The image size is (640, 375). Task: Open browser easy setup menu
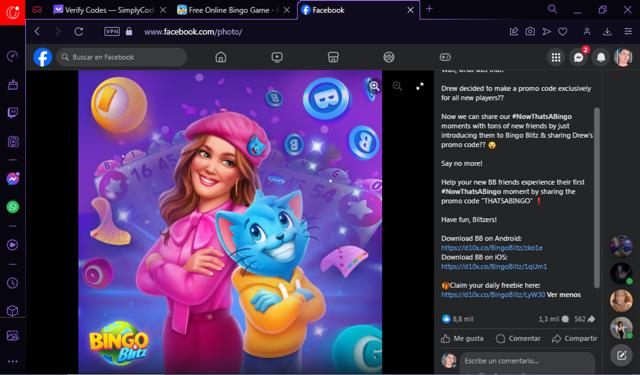(x=628, y=31)
